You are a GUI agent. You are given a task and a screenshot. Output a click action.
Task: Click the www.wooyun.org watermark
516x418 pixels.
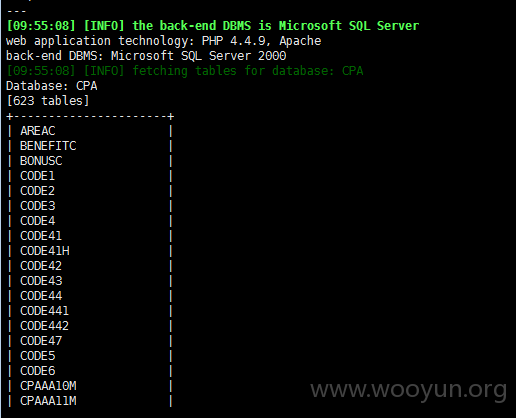[409, 389]
